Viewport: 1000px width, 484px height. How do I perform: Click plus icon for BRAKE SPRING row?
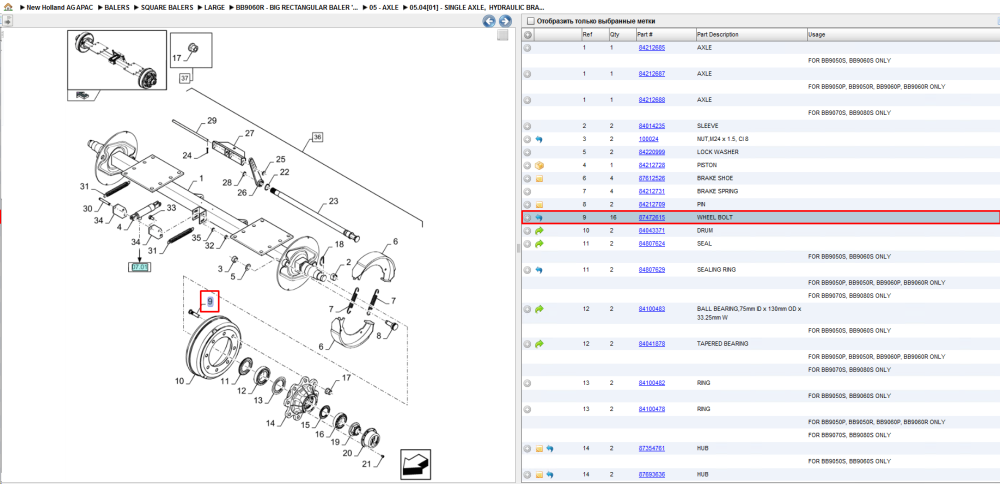tap(527, 191)
